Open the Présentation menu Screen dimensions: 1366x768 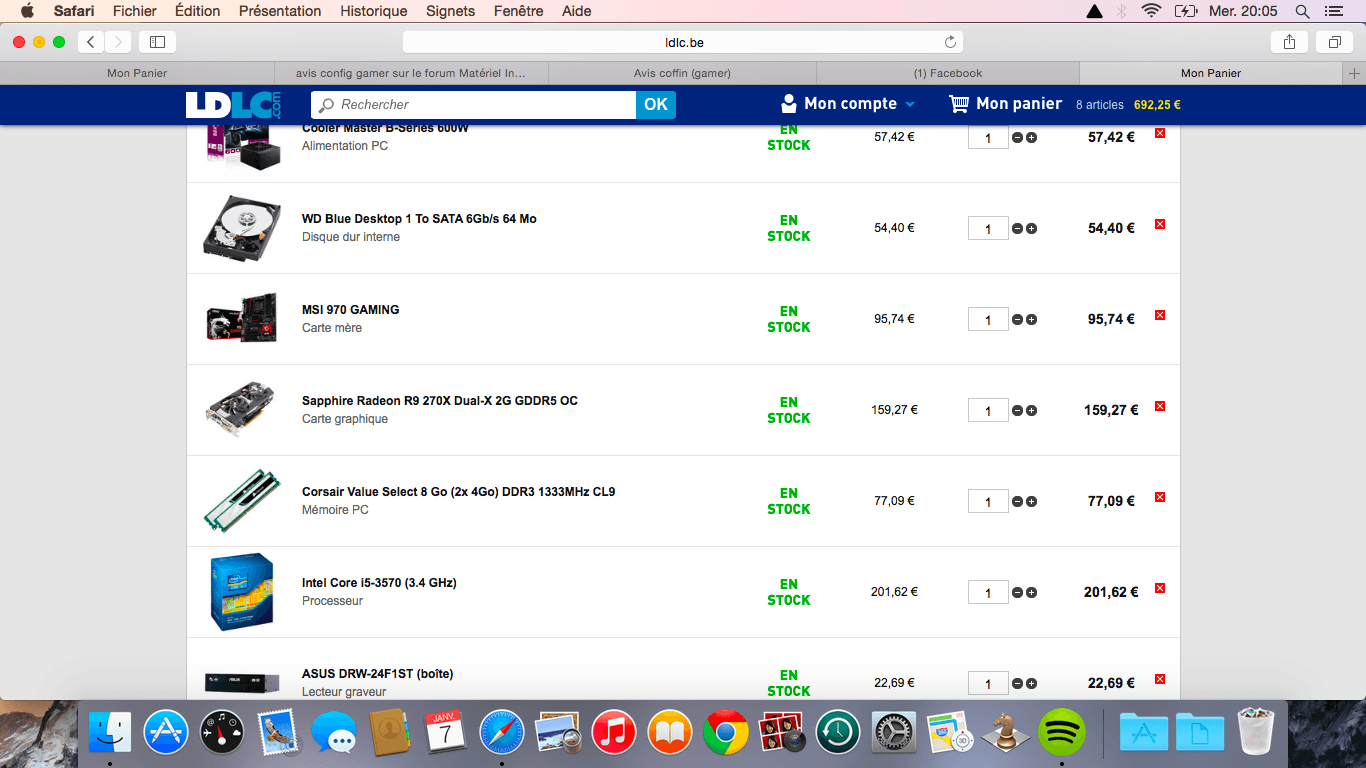click(x=280, y=11)
